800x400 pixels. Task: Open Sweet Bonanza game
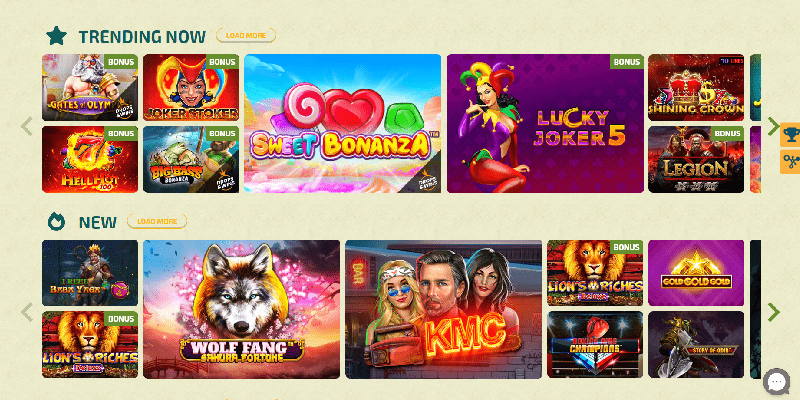[342, 123]
